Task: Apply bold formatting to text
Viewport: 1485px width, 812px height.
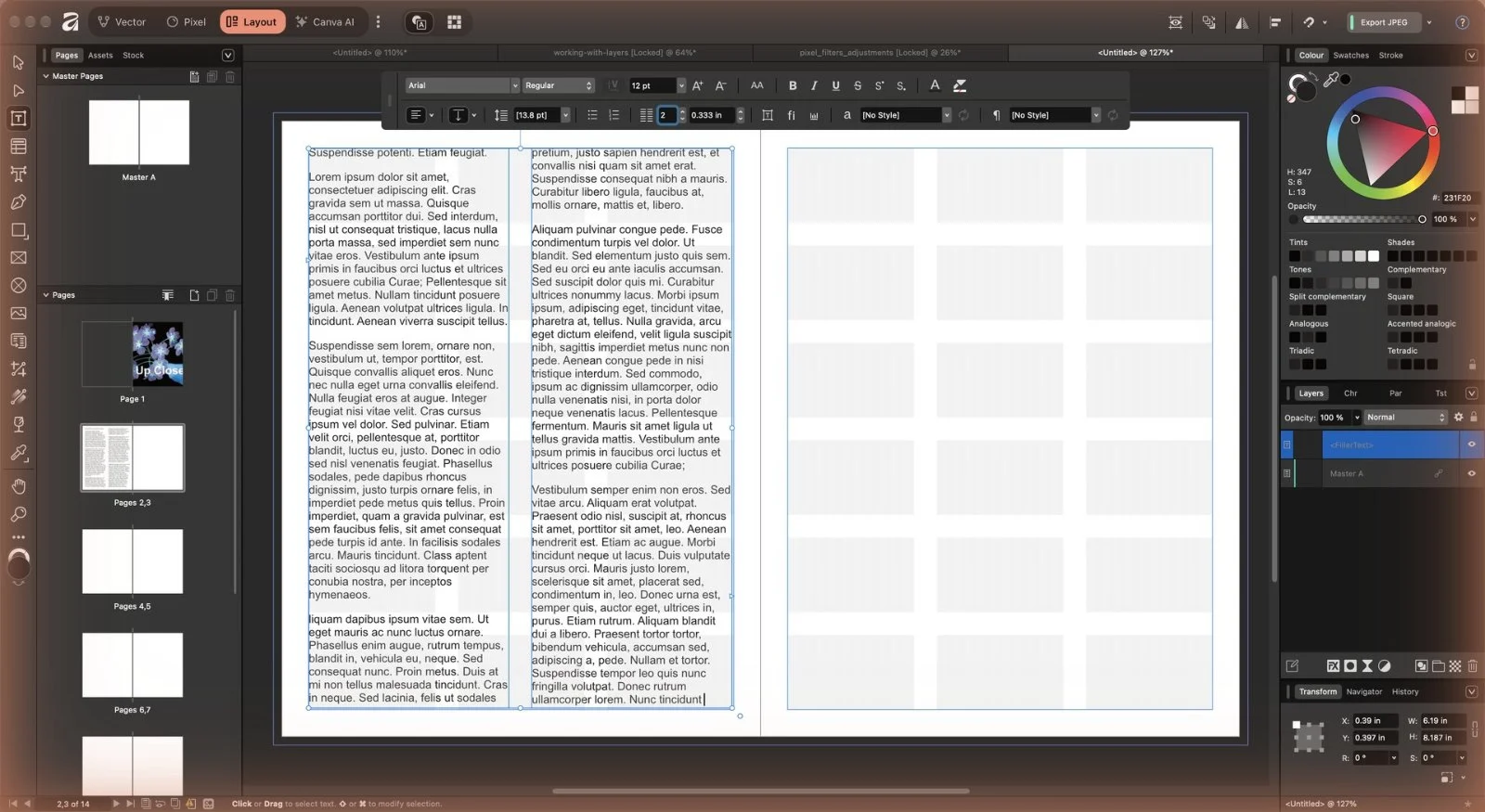Action: point(793,85)
